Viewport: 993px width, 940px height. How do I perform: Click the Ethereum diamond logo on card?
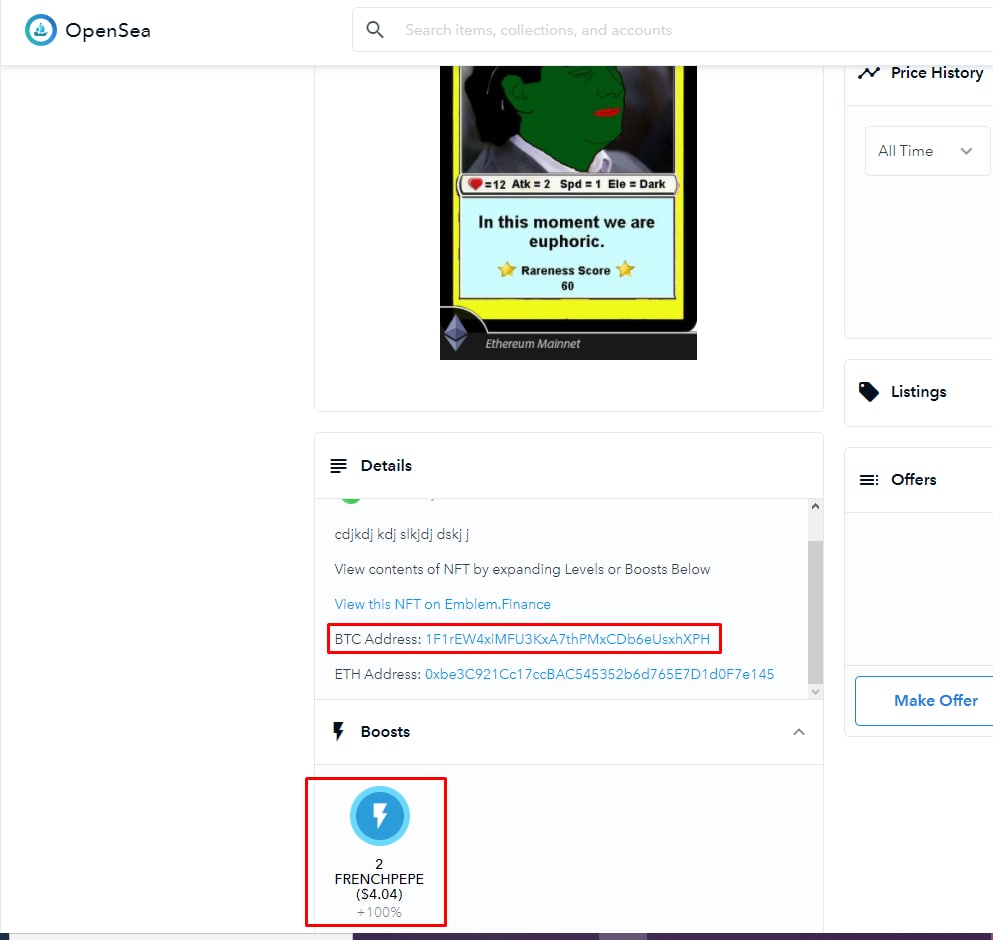click(455, 333)
